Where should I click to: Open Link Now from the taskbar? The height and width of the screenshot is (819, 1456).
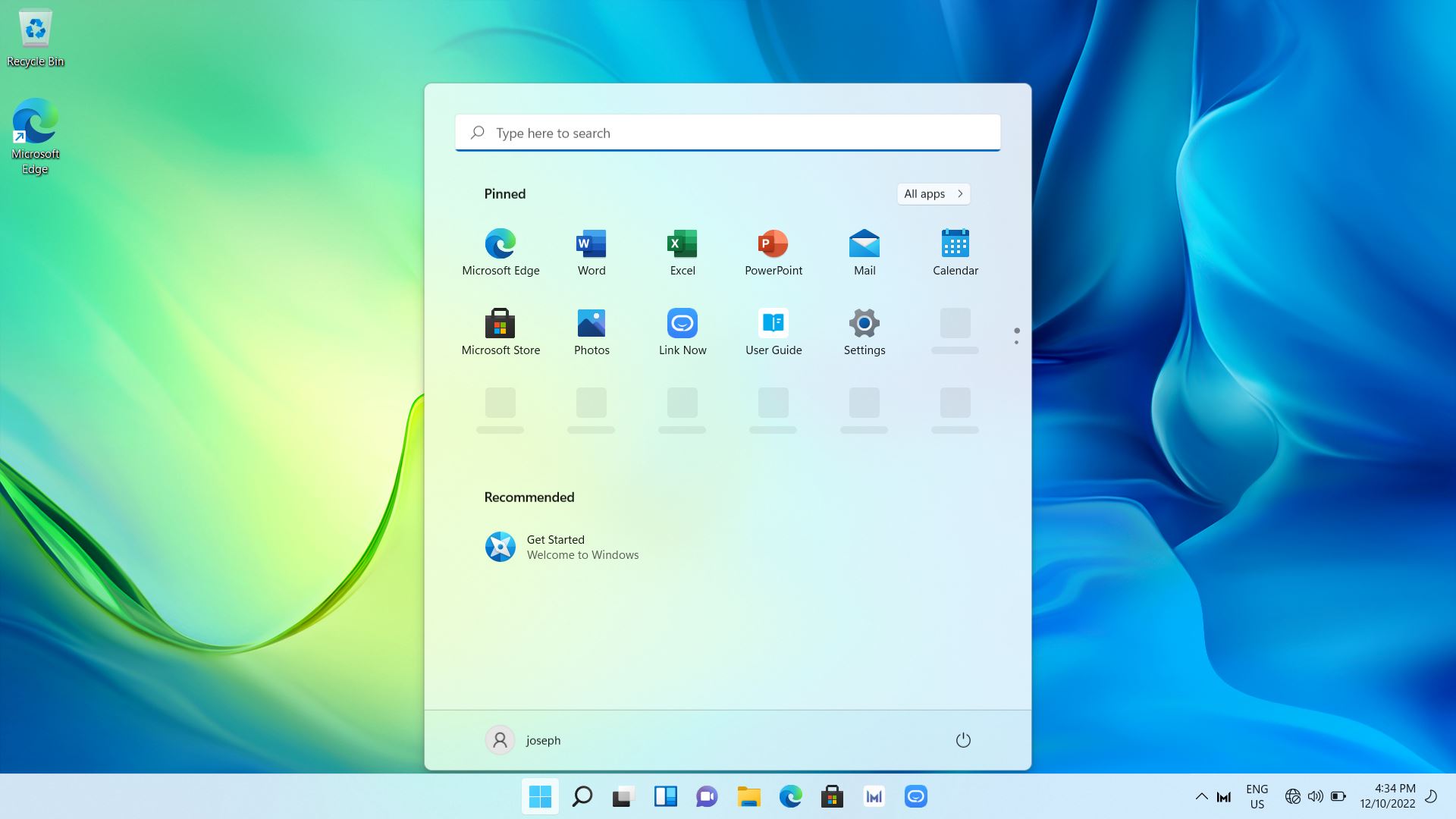(915, 796)
